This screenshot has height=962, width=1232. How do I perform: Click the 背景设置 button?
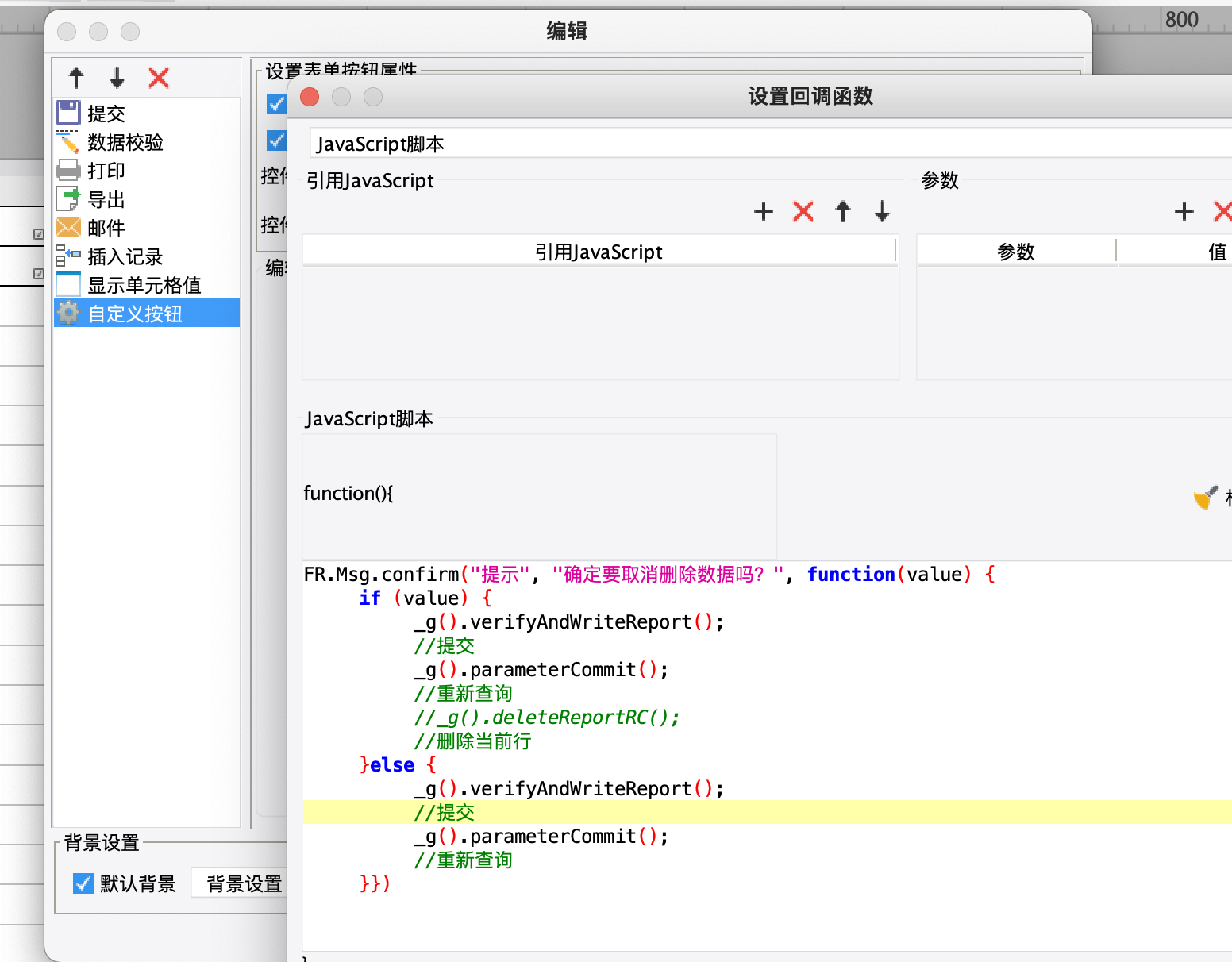coord(244,883)
